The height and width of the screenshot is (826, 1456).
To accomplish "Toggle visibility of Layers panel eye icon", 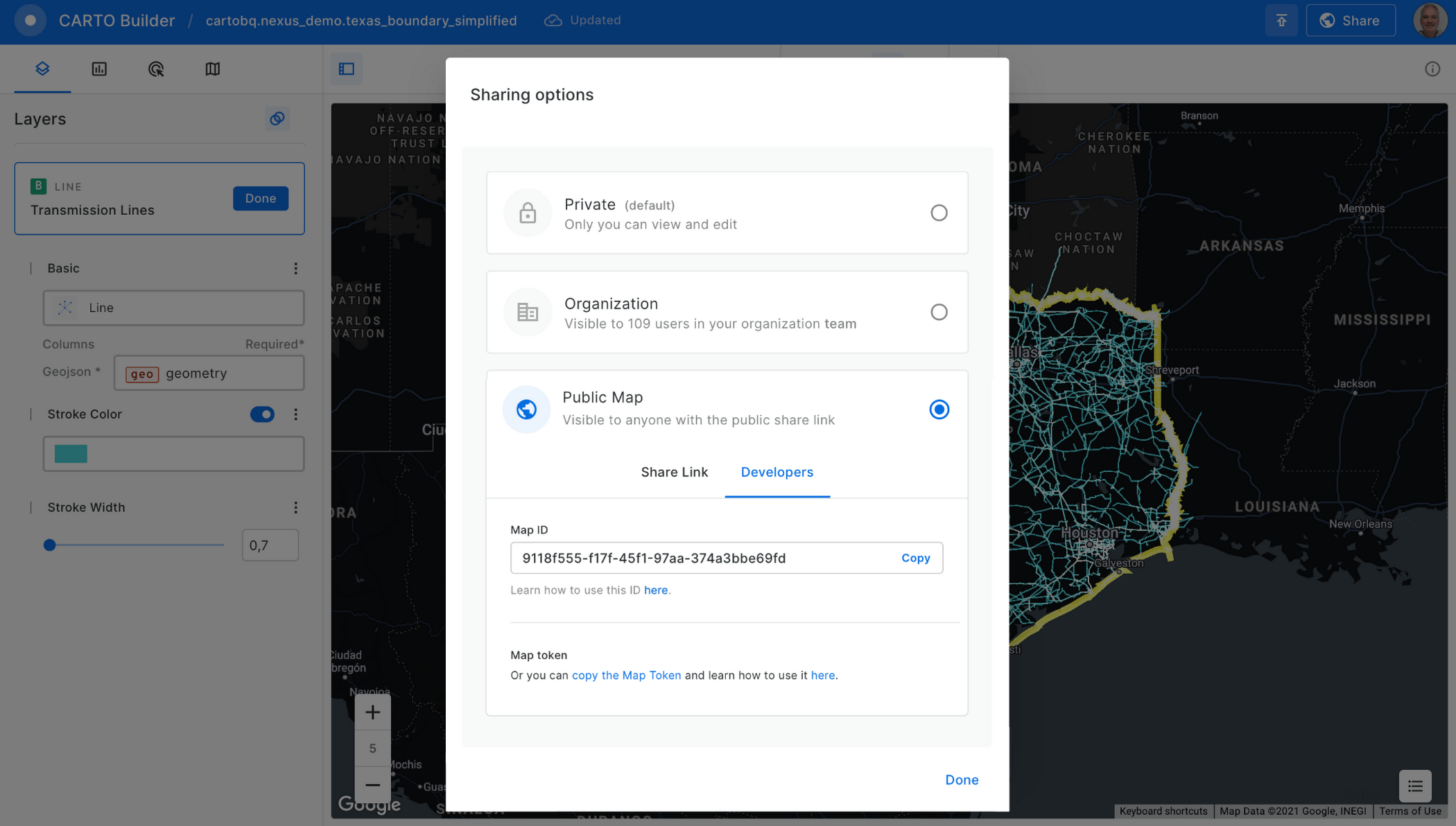I will click(277, 118).
